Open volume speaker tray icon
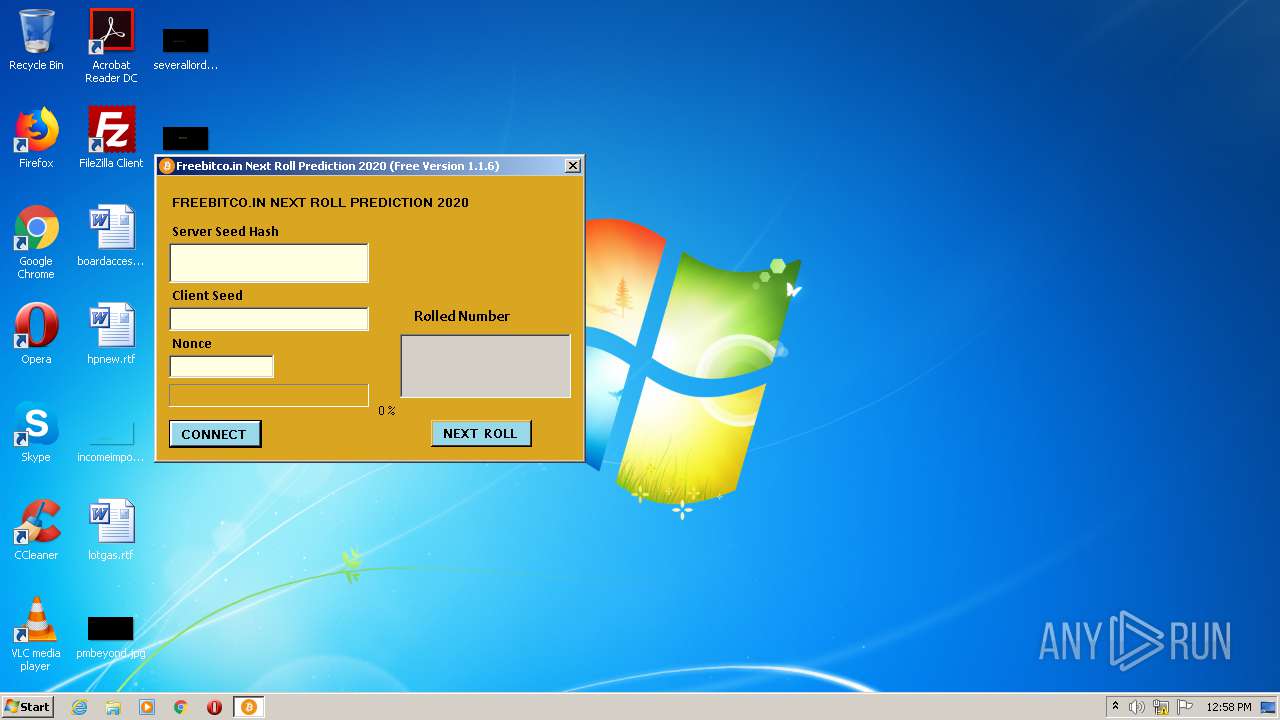This screenshot has width=1280, height=720. tap(1136, 707)
